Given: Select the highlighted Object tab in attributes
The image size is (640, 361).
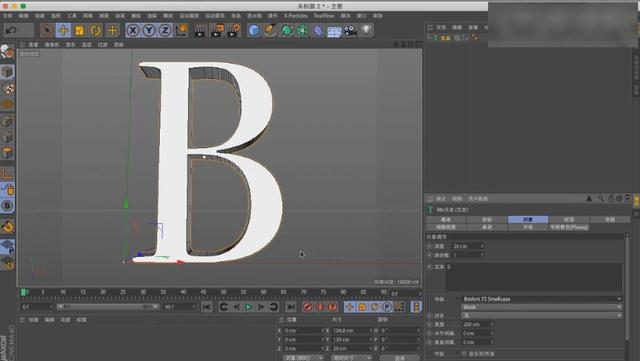Looking at the screenshot, I should tap(528, 219).
